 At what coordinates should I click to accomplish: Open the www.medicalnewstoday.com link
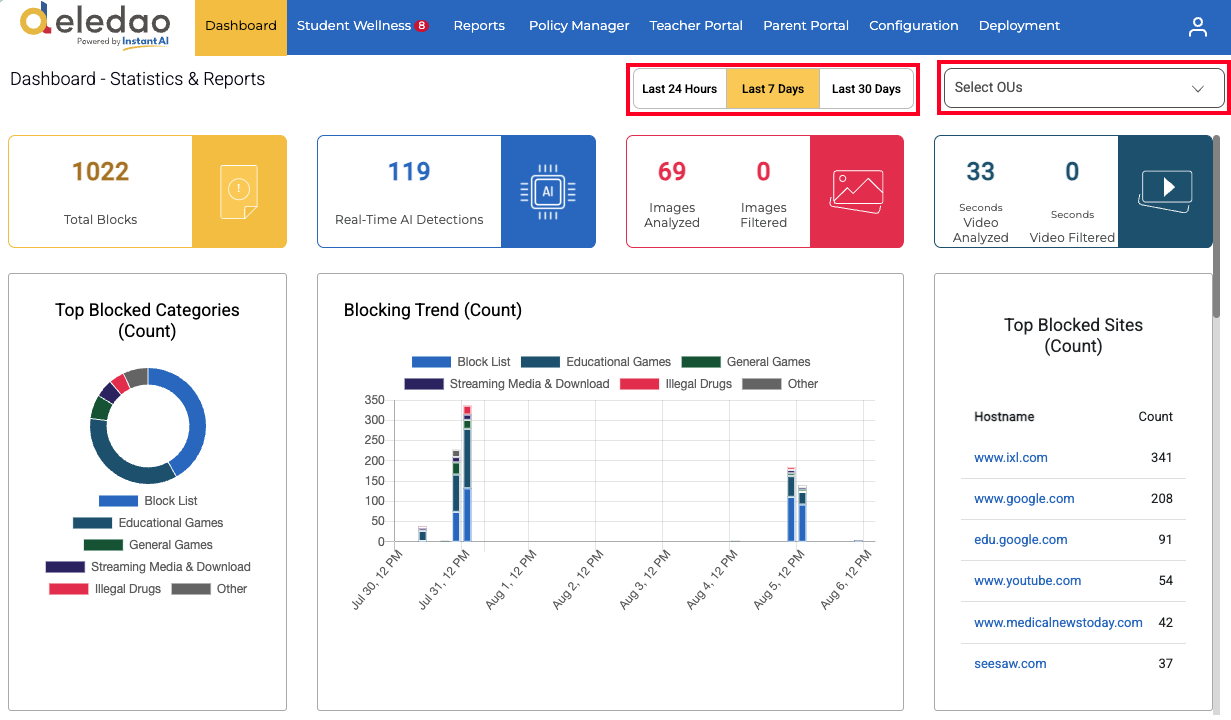pyautogui.click(x=1058, y=622)
